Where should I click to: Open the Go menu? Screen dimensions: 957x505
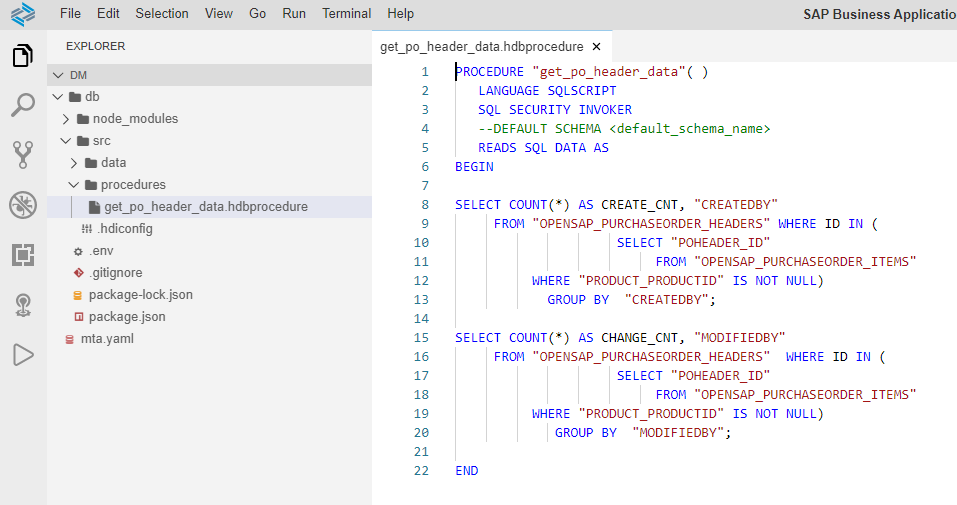pyautogui.click(x=258, y=13)
